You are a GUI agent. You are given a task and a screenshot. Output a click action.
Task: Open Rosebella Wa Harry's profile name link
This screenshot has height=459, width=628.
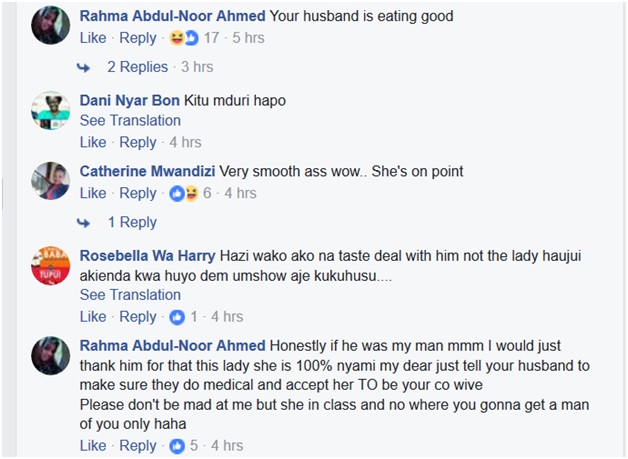[x=146, y=255]
